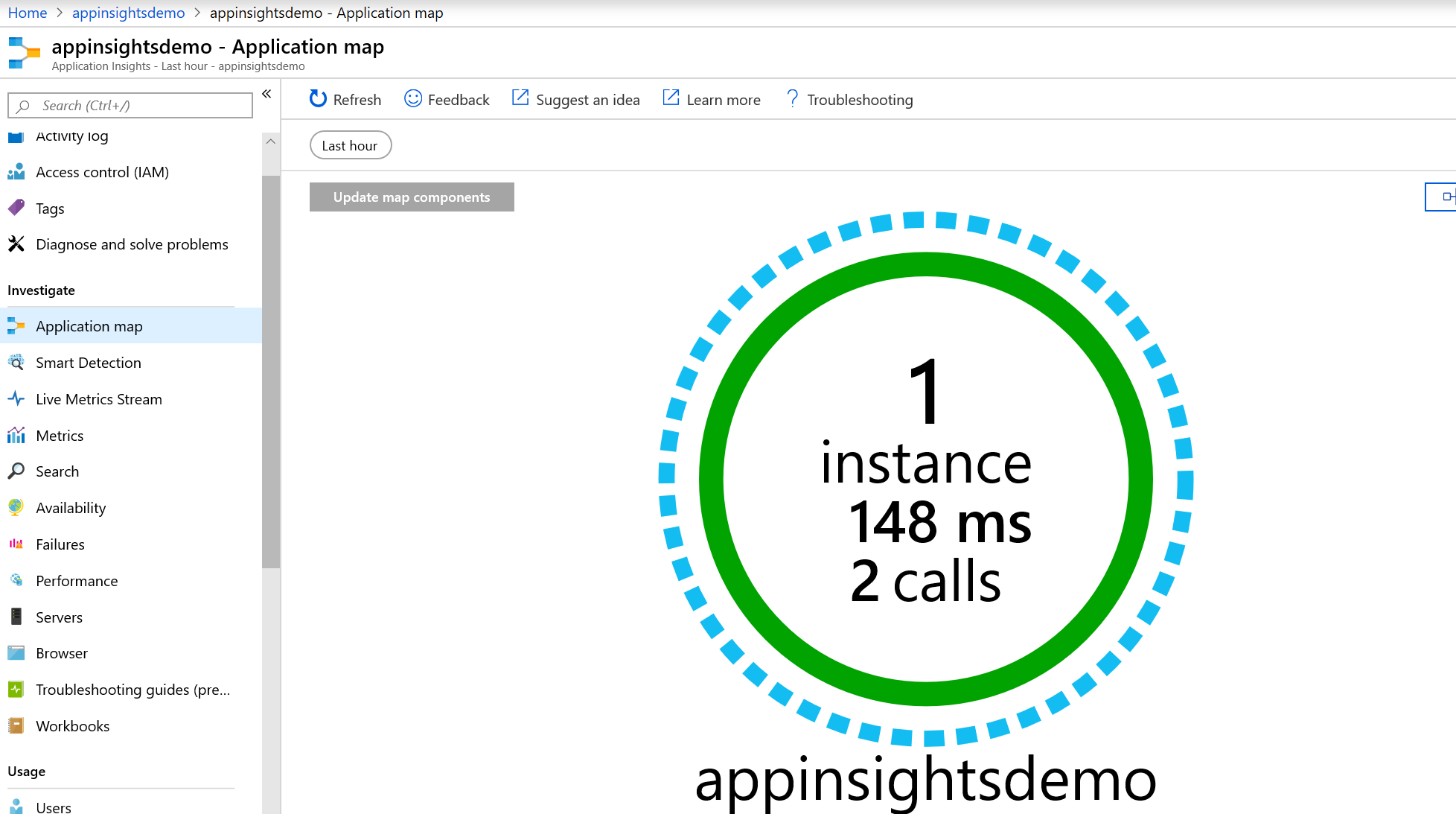Click the sidebar scrollbar thumb
1456x814 pixels.
click(271, 372)
